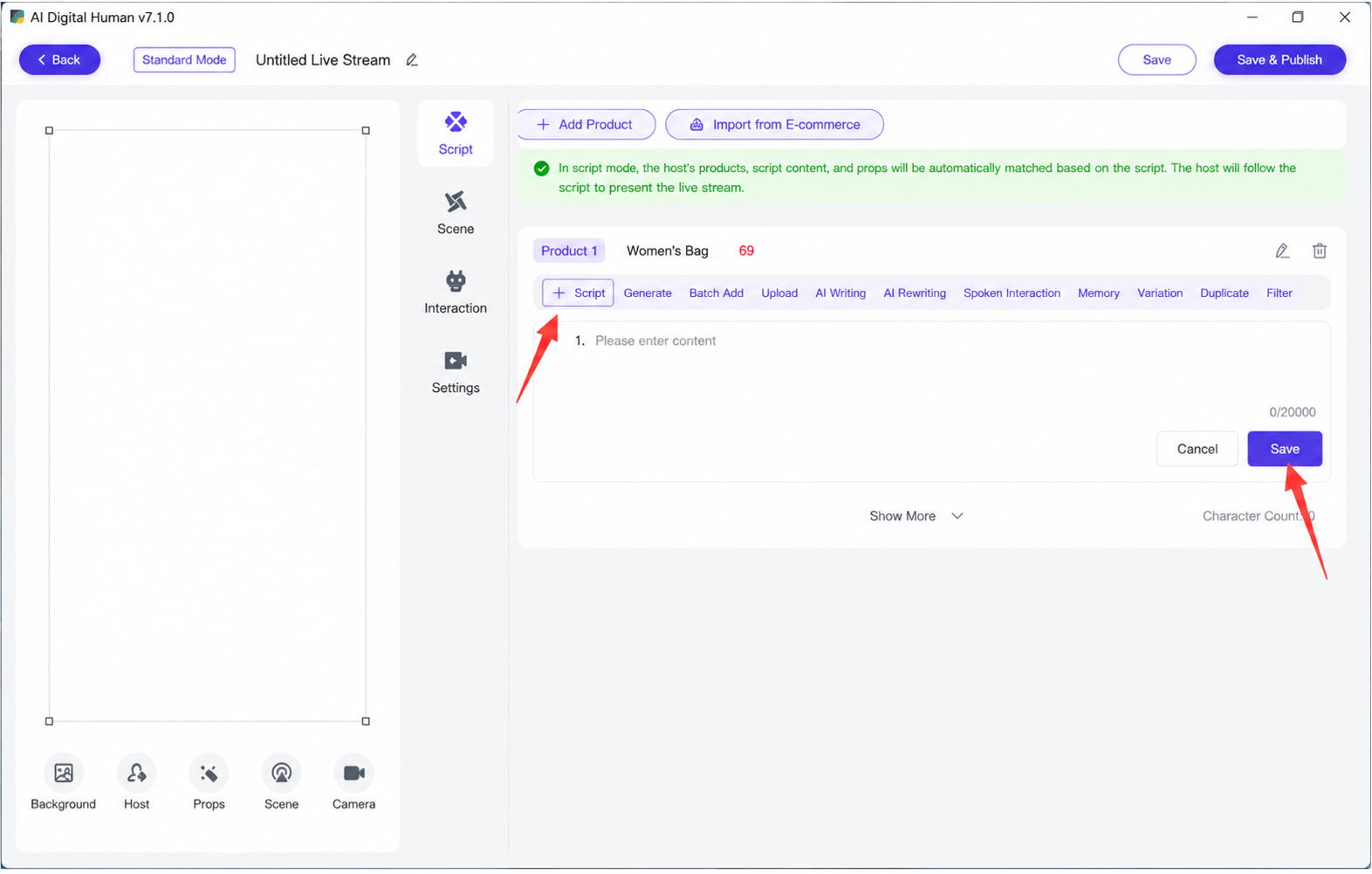The image size is (1372, 874).
Task: Click the Standard Mode button
Action: pos(184,60)
